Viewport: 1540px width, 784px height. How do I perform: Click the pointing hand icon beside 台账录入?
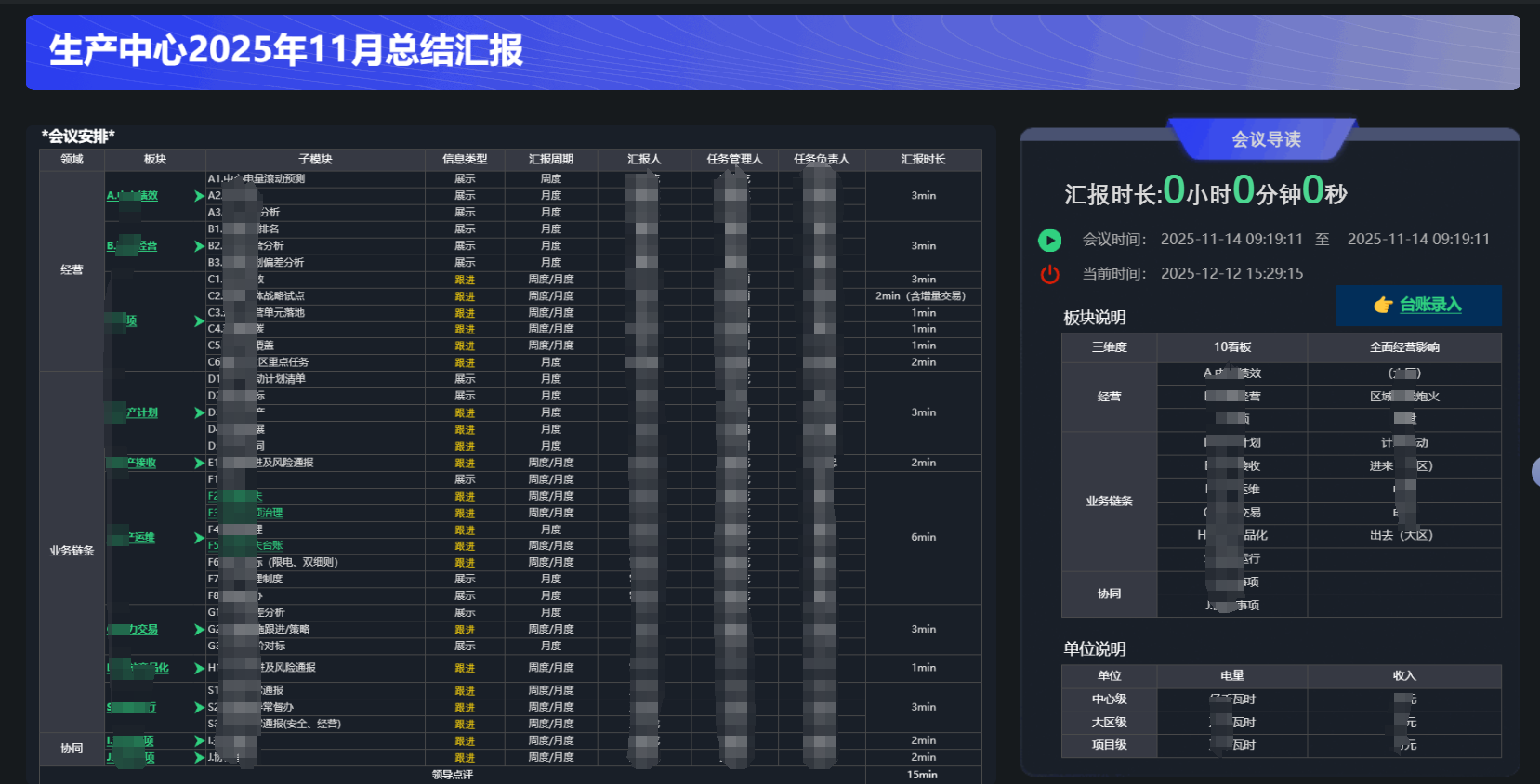1383,305
